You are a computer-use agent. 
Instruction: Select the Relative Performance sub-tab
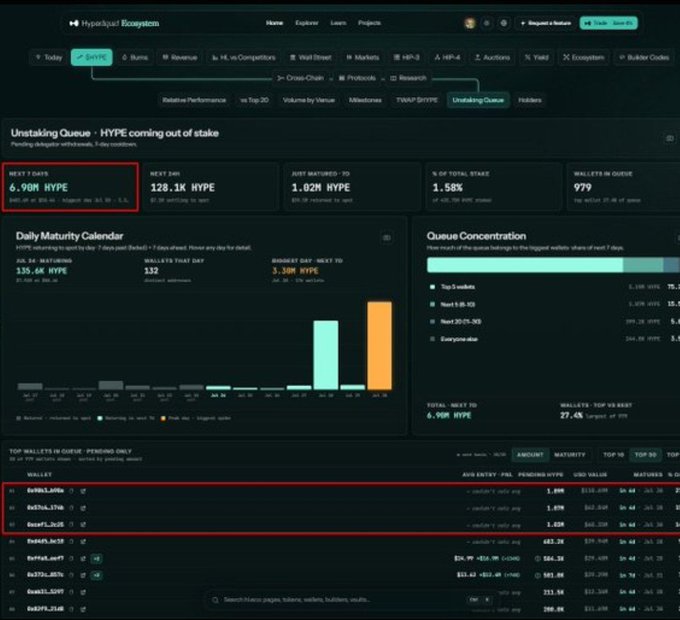(194, 100)
